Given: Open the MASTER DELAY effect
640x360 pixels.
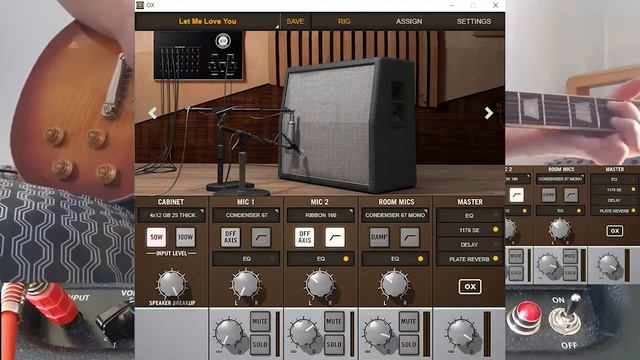Looking at the screenshot, I should pos(469,244).
